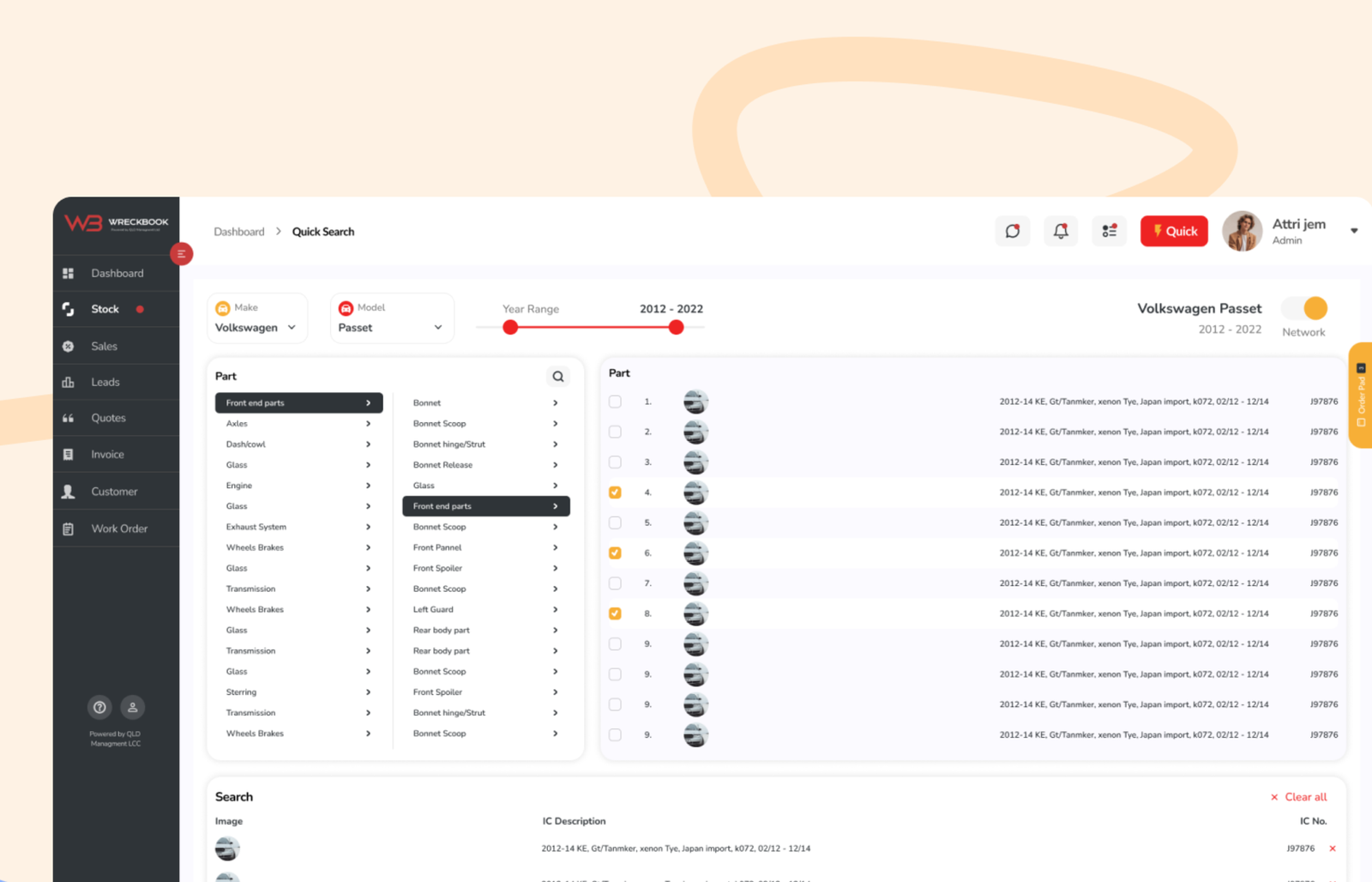Open the chat messages icon in header
1372x882 pixels.
coord(1012,231)
